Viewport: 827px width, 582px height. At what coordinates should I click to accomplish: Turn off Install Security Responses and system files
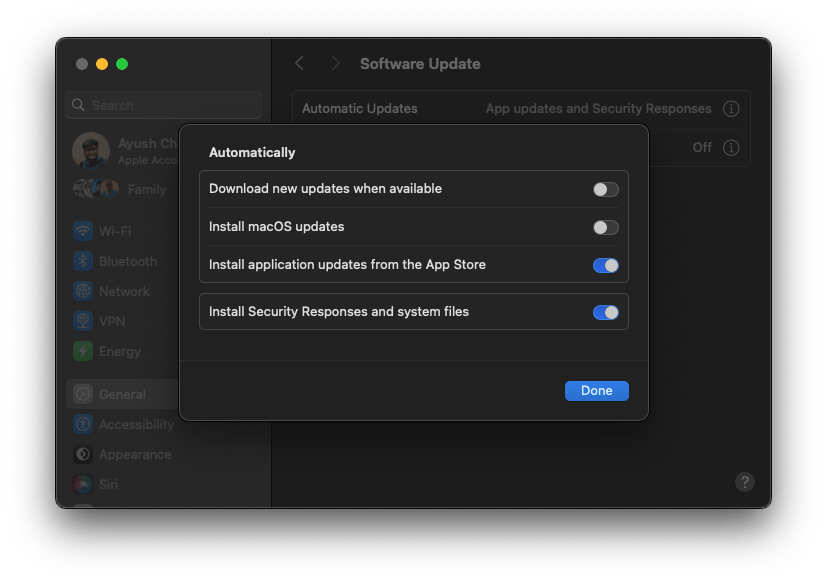pyautogui.click(x=605, y=312)
